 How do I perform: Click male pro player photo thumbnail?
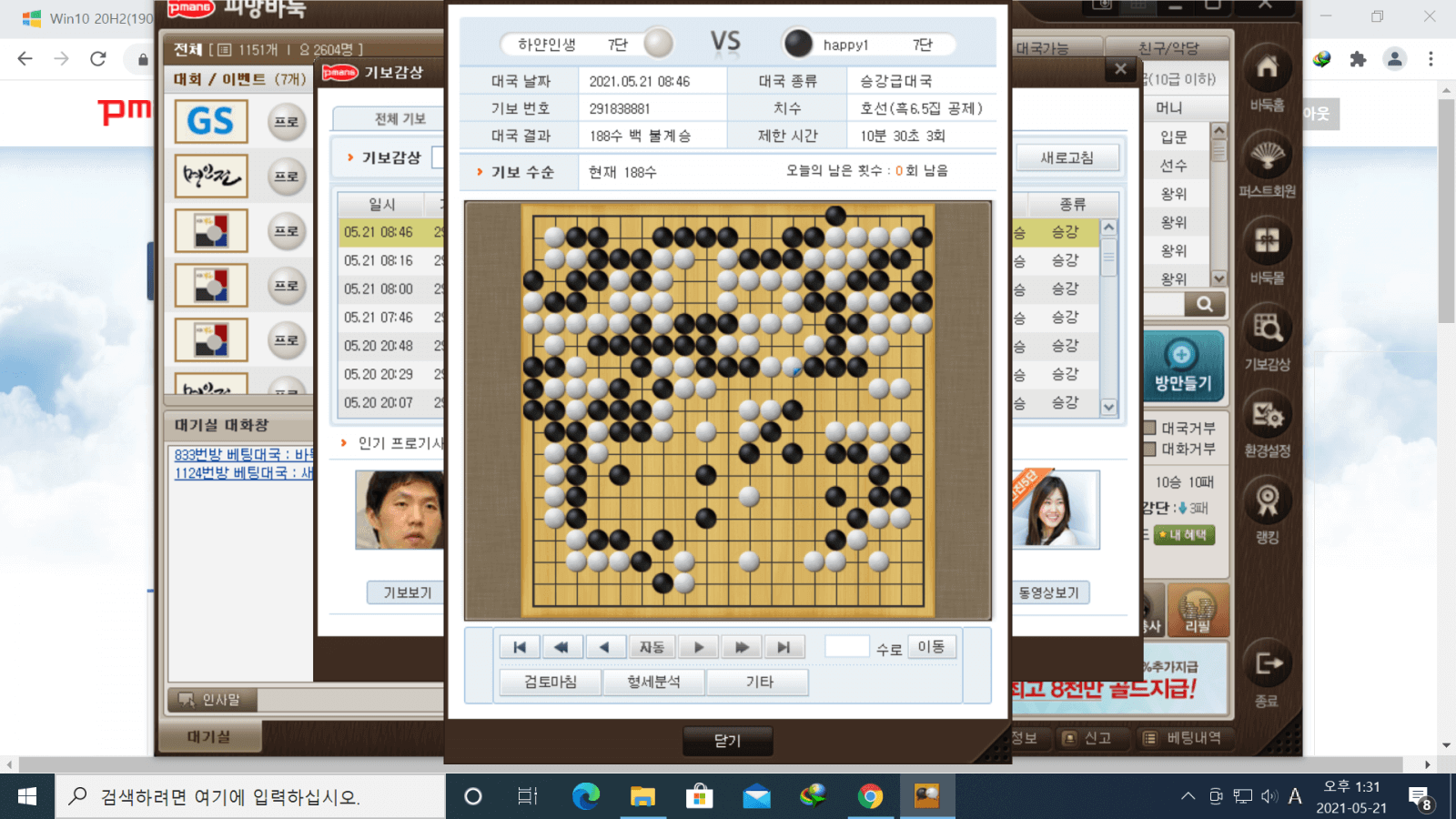[x=400, y=510]
